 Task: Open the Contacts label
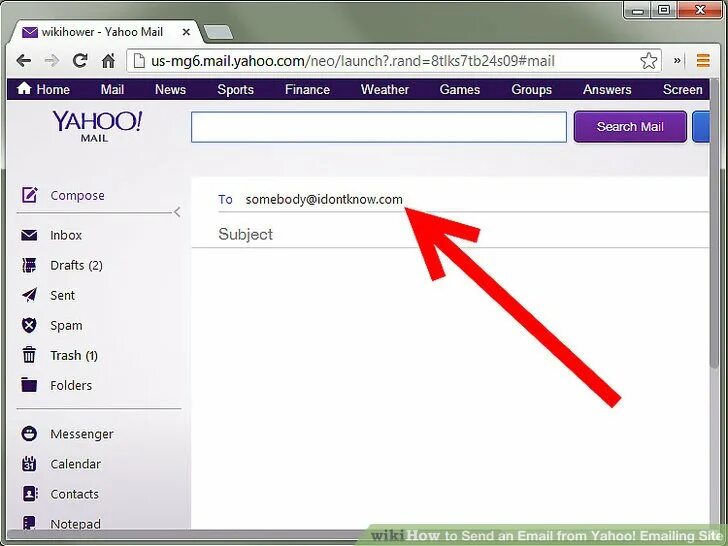74,494
